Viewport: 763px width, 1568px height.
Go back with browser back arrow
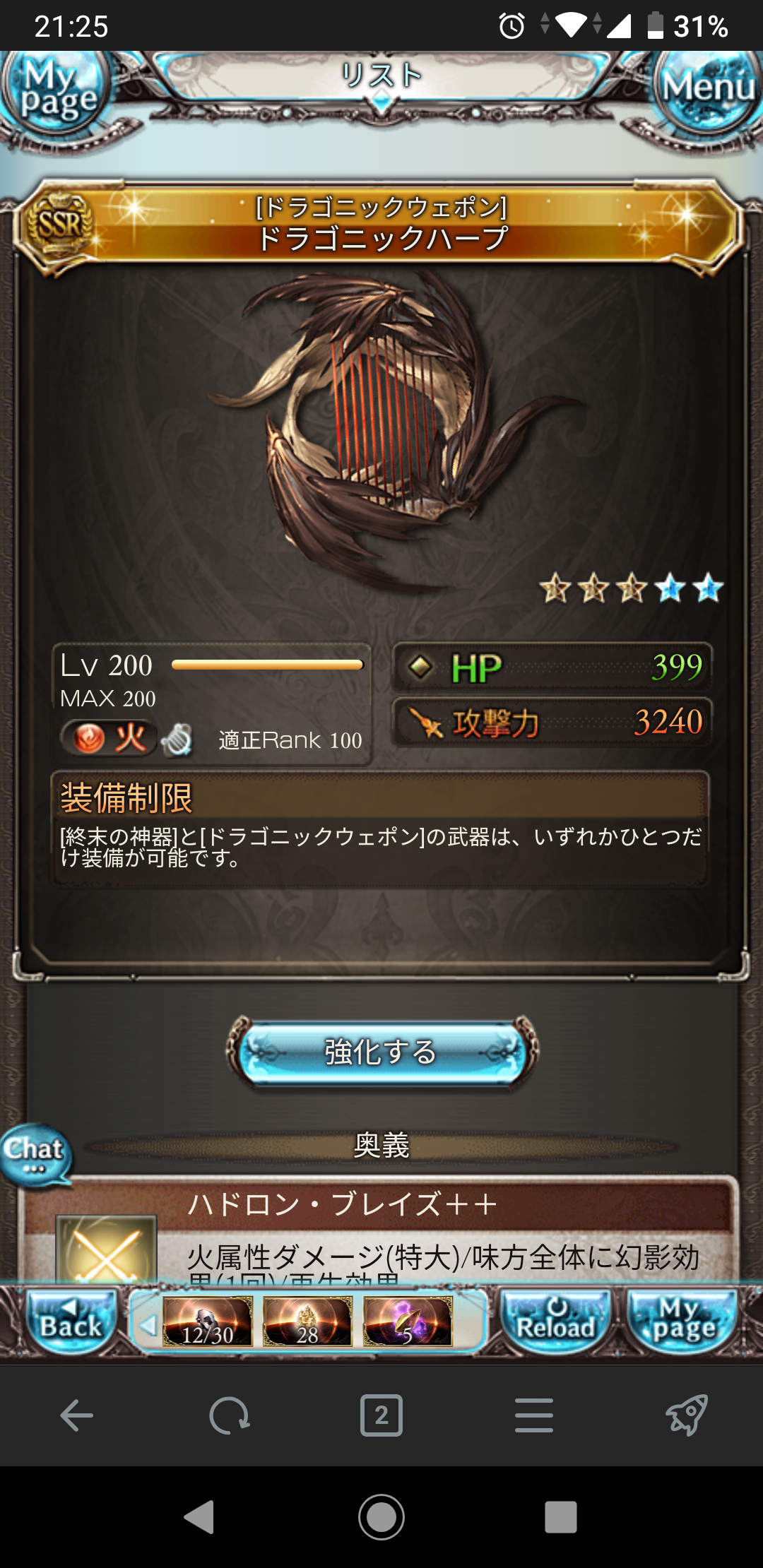tap(76, 1415)
